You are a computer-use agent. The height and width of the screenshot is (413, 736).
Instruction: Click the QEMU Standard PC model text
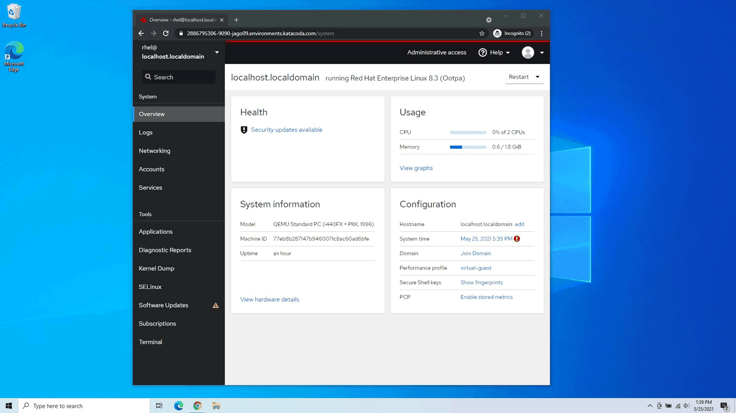coord(323,224)
